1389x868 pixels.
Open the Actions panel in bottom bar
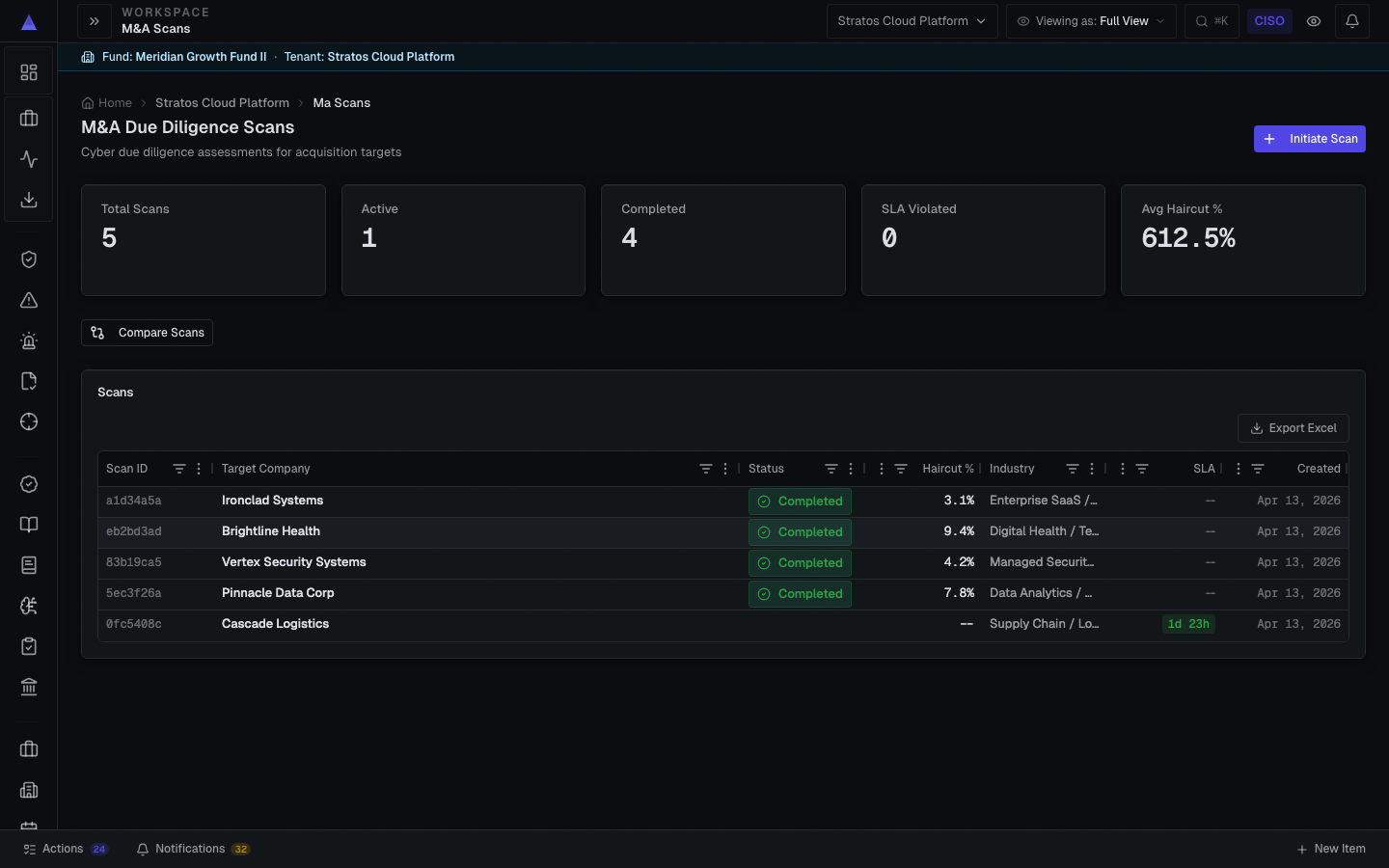pos(66,849)
